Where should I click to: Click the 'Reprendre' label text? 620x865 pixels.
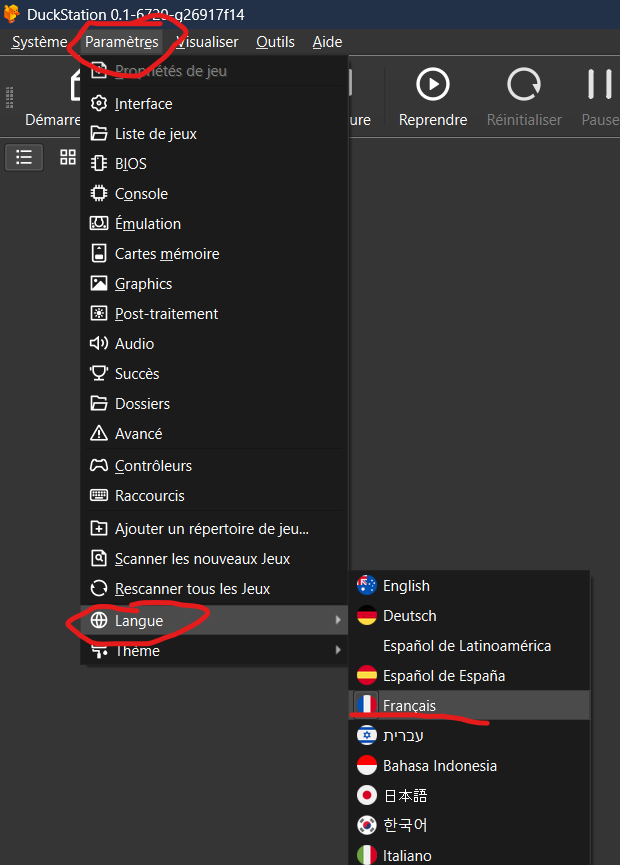433,120
